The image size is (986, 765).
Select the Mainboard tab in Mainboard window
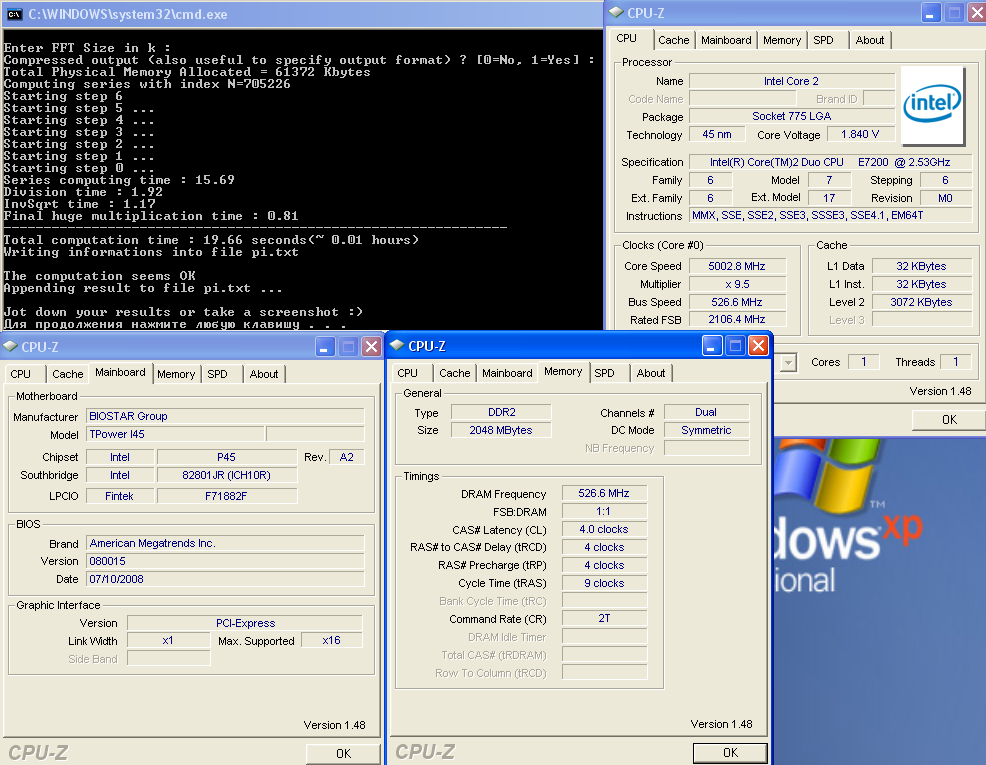120,372
